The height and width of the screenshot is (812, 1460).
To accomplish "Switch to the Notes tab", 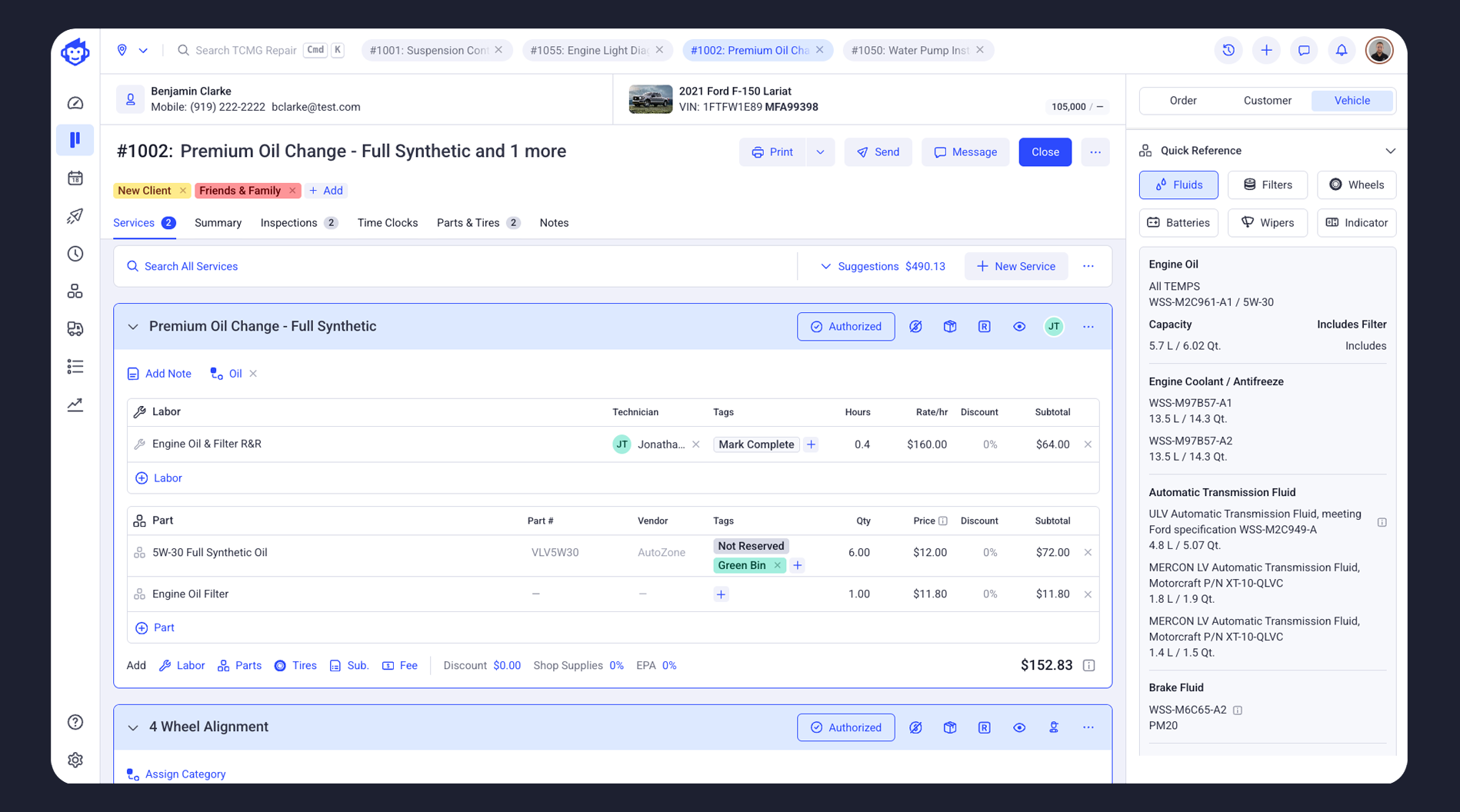I will (554, 223).
